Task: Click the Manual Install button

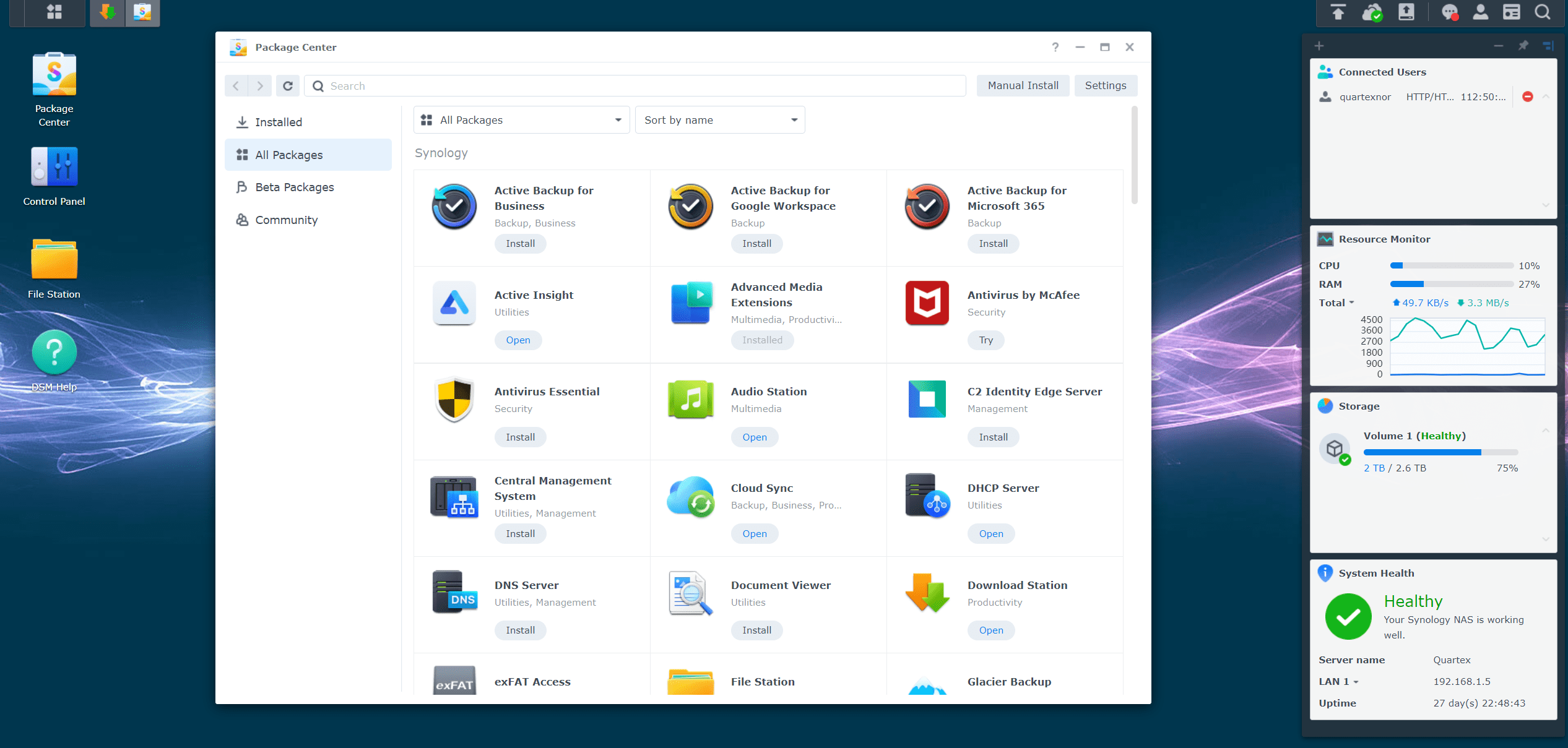Action: pyautogui.click(x=1023, y=85)
